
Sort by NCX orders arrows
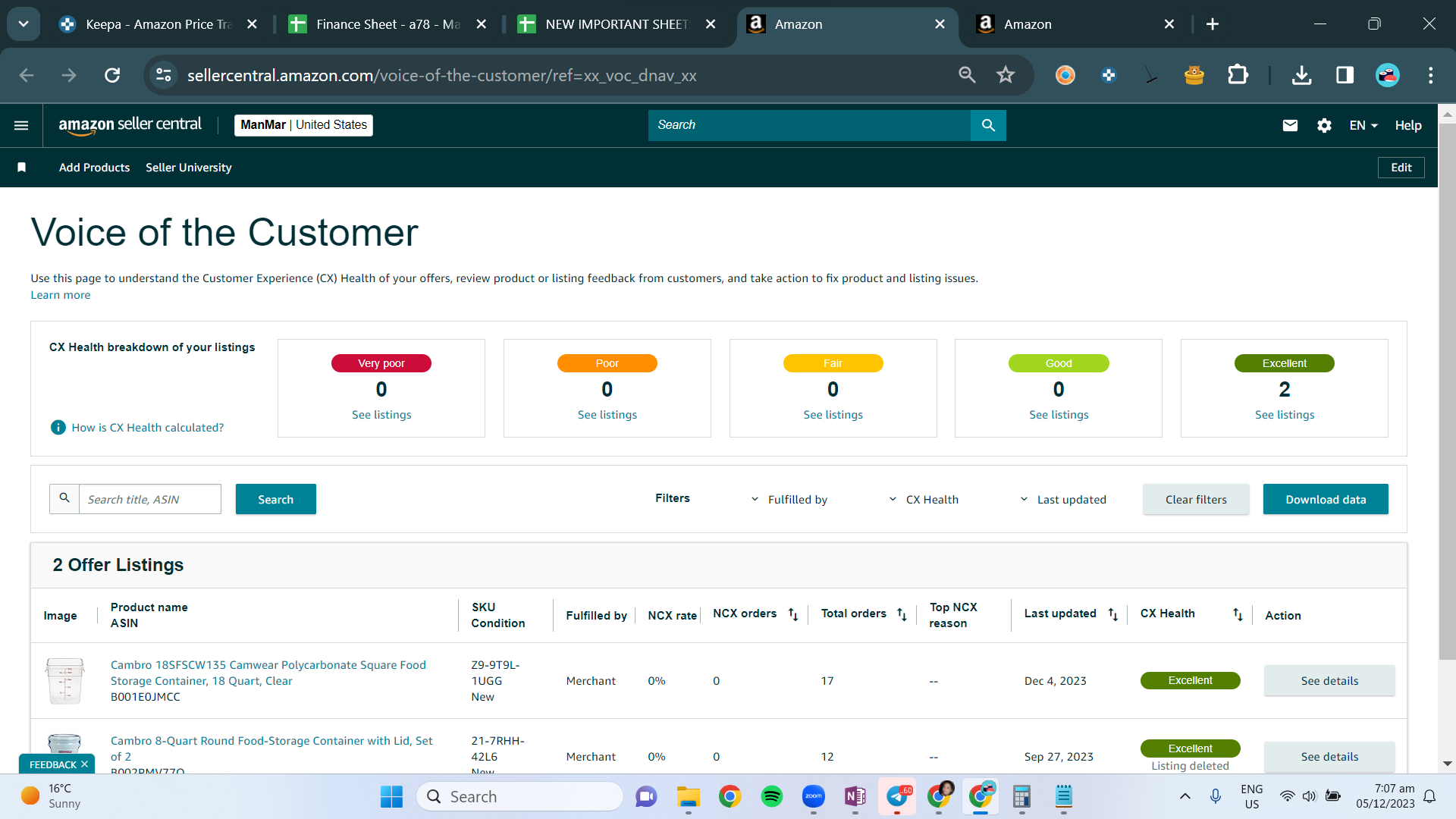click(x=793, y=614)
